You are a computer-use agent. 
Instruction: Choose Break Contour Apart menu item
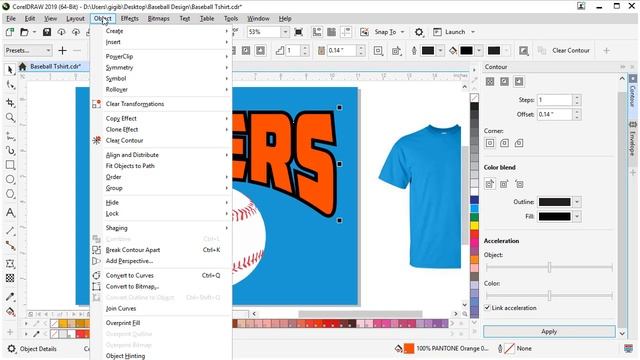(162, 250)
